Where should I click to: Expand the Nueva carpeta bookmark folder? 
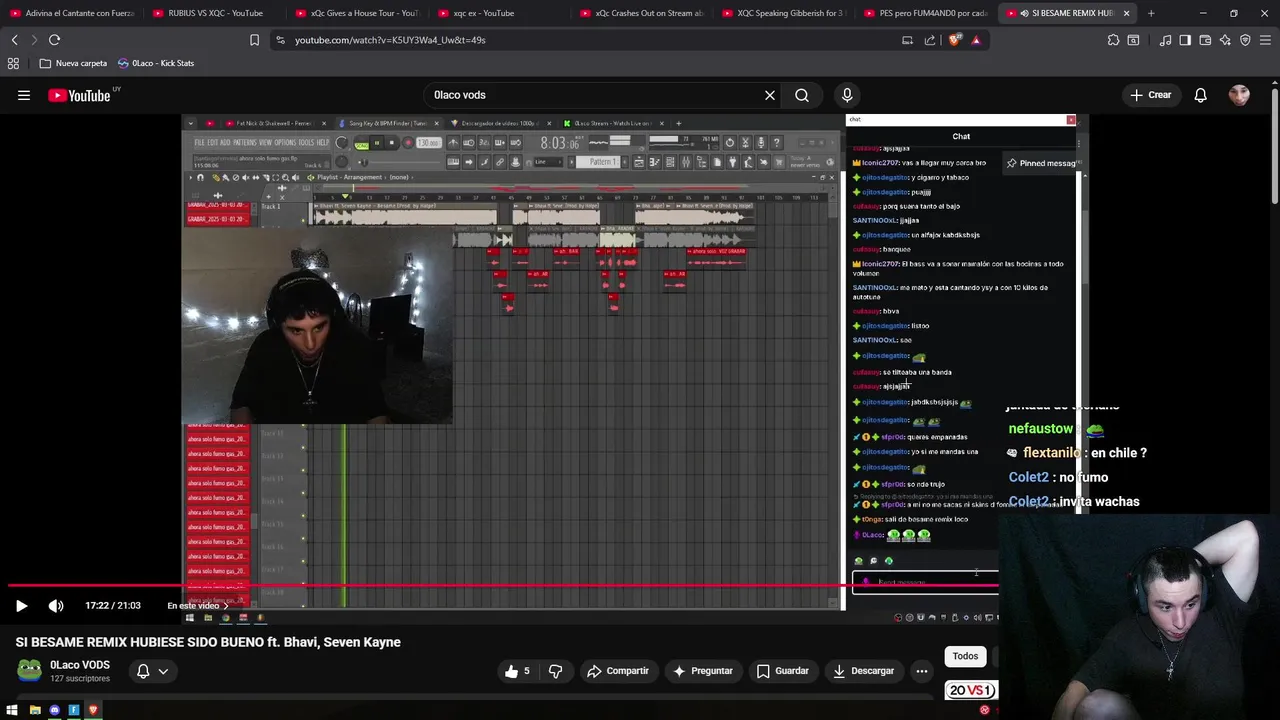[73, 63]
